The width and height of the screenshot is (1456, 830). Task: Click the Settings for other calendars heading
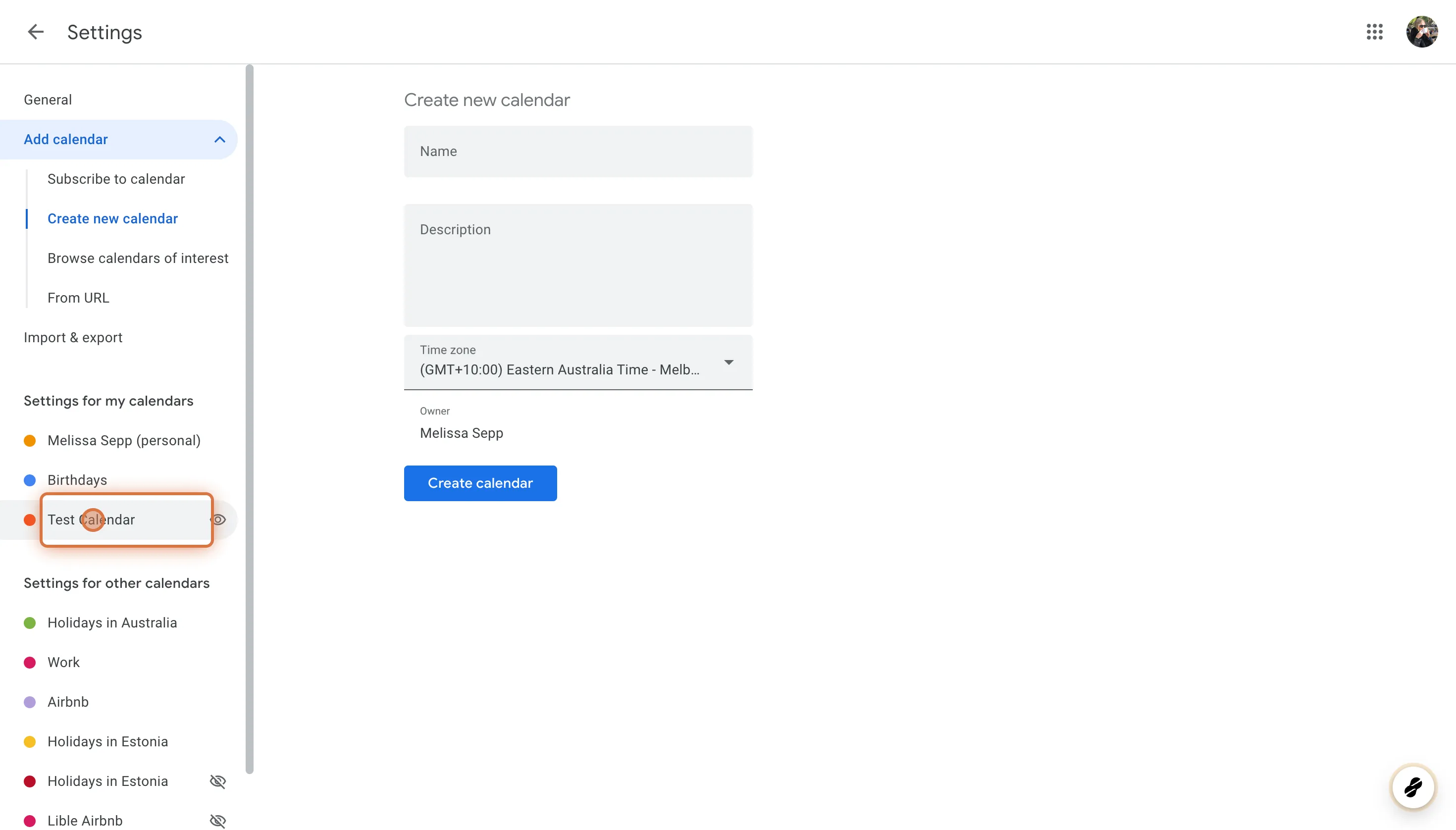(116, 584)
